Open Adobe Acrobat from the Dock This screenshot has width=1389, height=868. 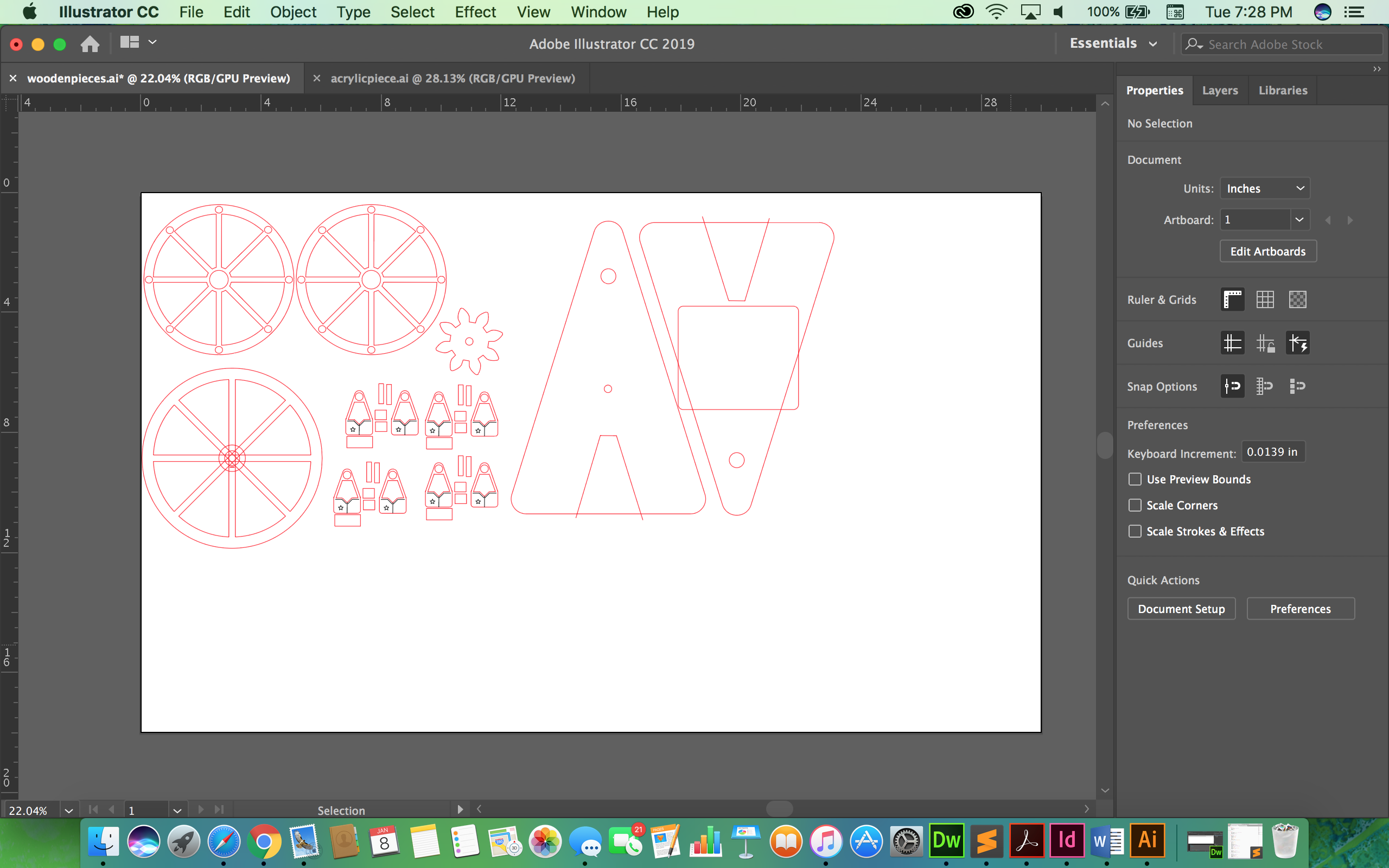click(1026, 840)
